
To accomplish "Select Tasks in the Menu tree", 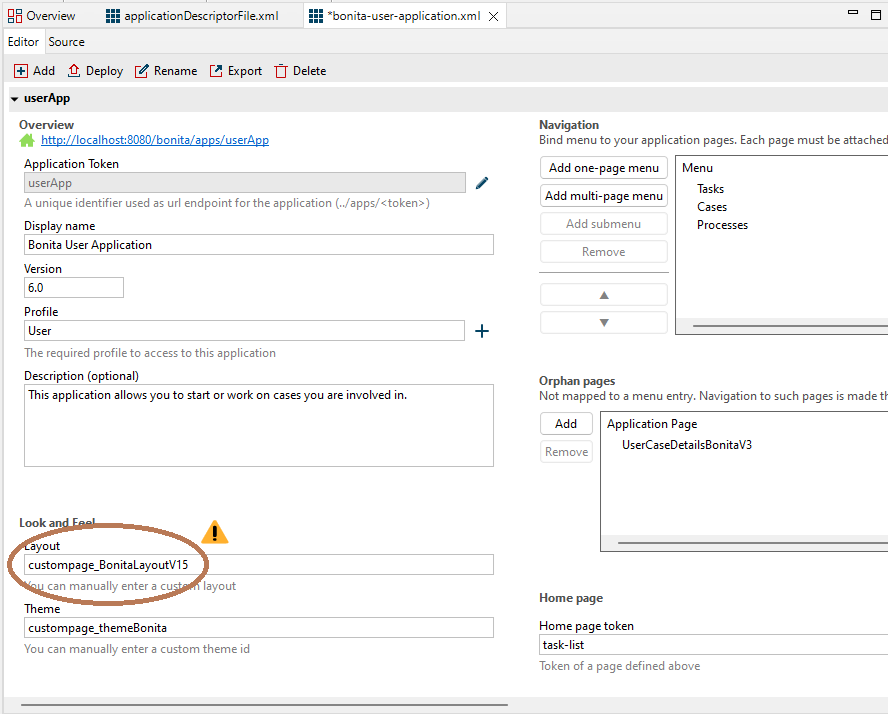I will [x=710, y=189].
